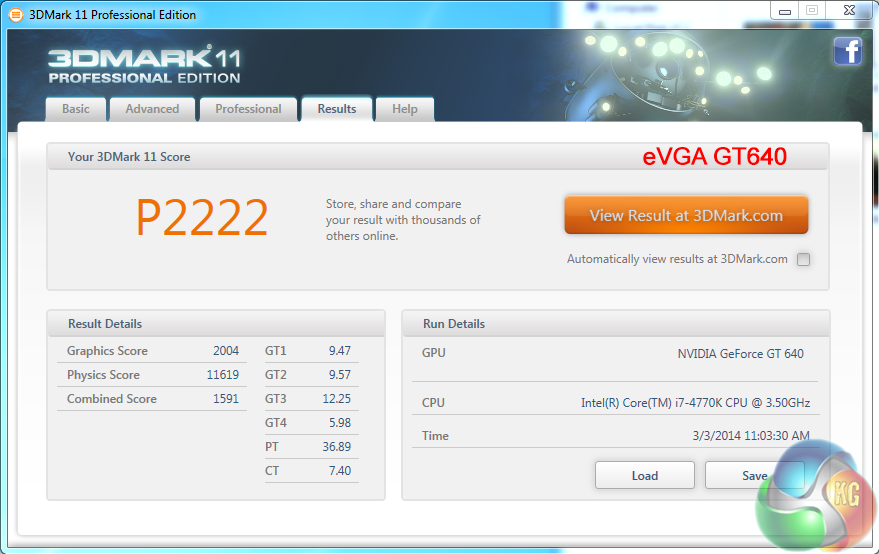Select the Physics Score value 11619
Image resolution: width=879 pixels, height=554 pixels.
click(223, 375)
